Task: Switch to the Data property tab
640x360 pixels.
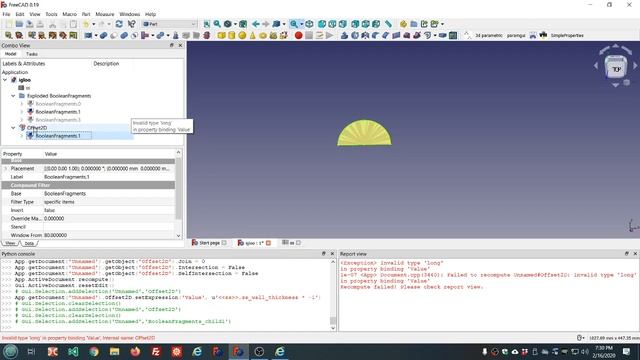Action: pos(29,243)
